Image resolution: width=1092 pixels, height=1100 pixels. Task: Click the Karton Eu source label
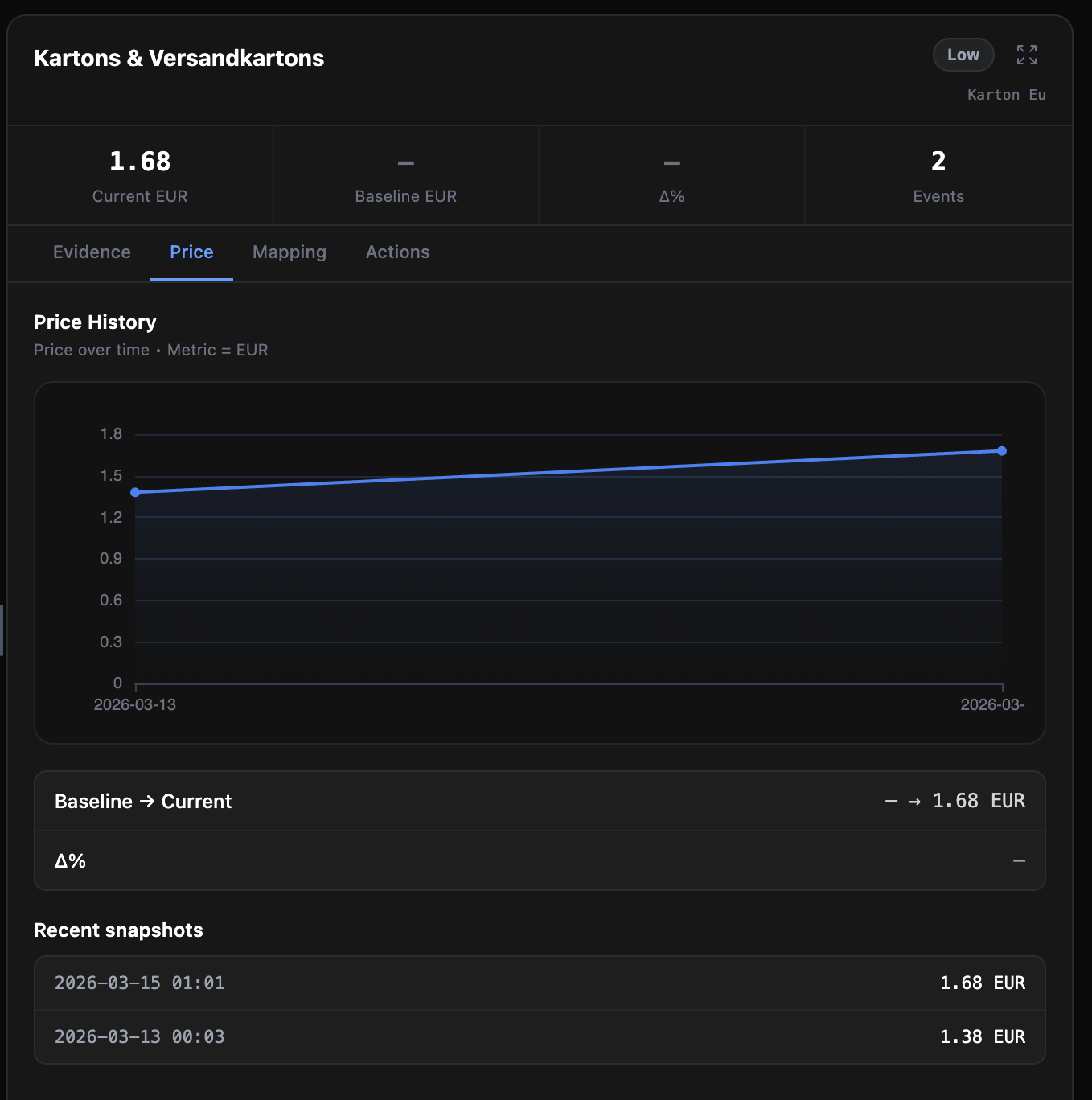(x=1006, y=94)
